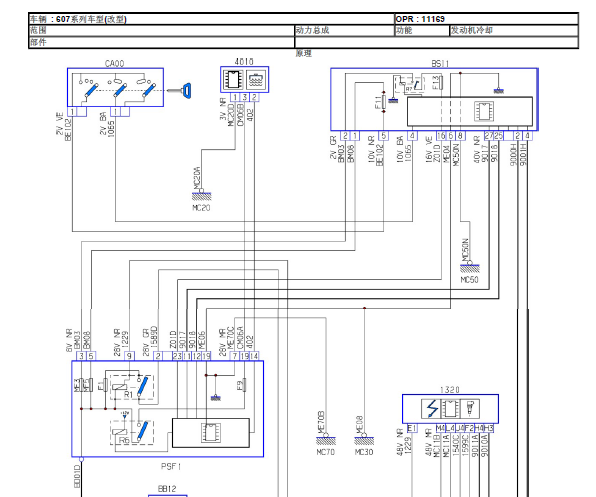This screenshot has height=497, width=596.
Task: Click the chip icon in component 1320
Action: tap(450, 409)
